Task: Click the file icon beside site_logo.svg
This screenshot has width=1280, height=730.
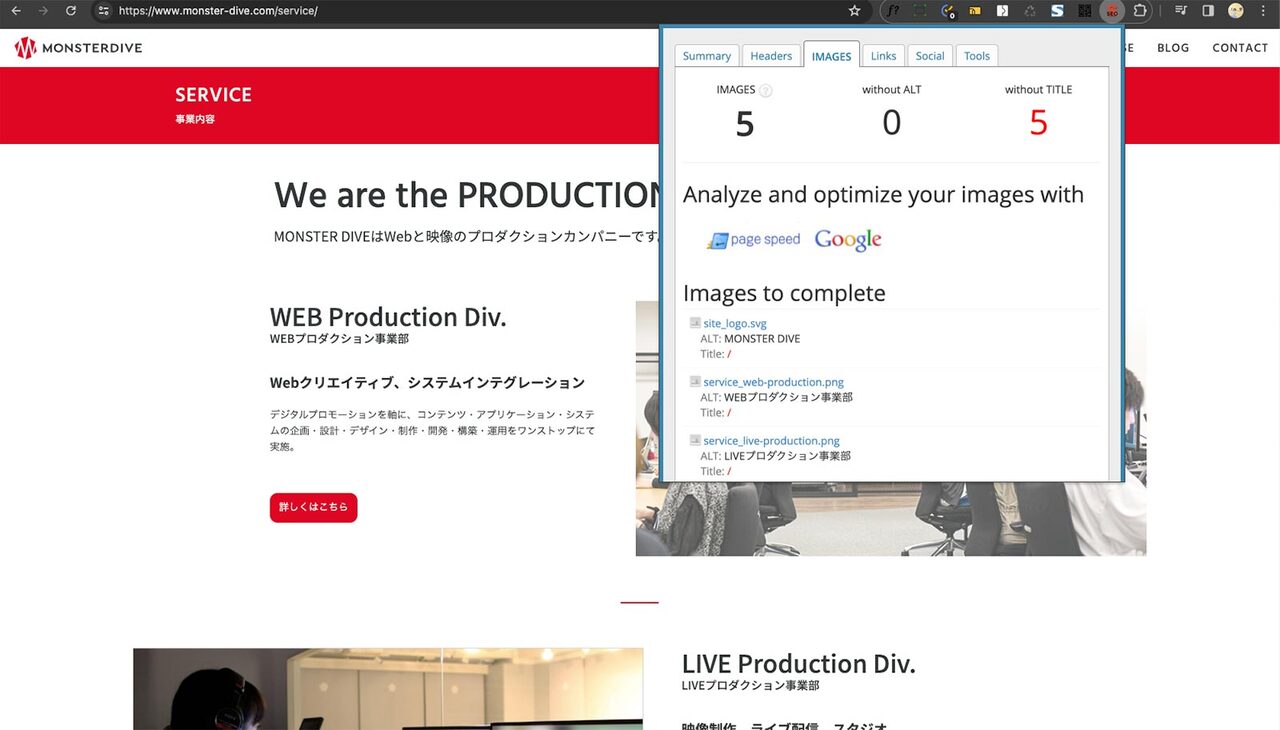Action: (695, 323)
